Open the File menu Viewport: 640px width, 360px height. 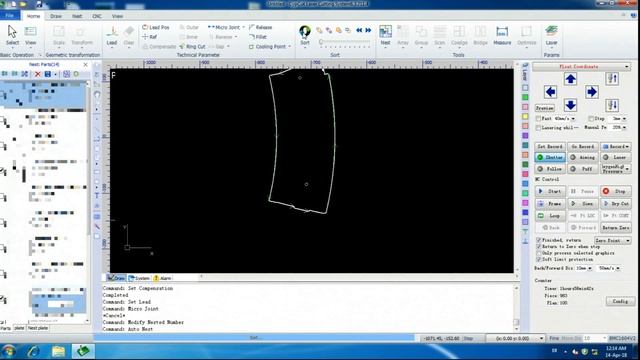[x=10, y=16]
